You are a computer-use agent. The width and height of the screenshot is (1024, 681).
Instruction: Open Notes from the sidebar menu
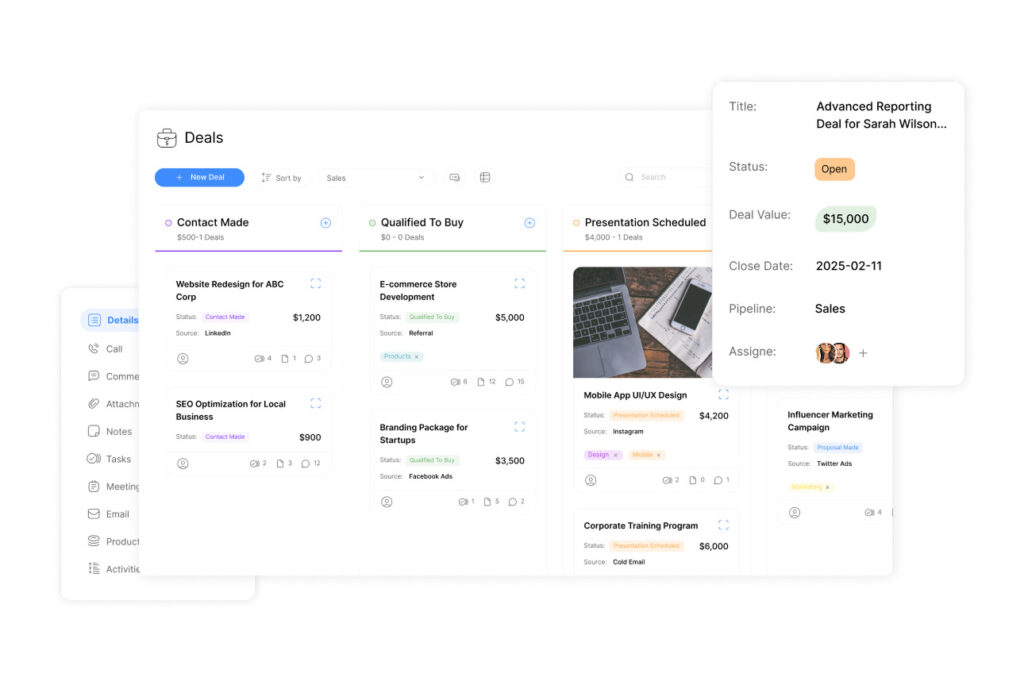pyautogui.click(x=118, y=432)
